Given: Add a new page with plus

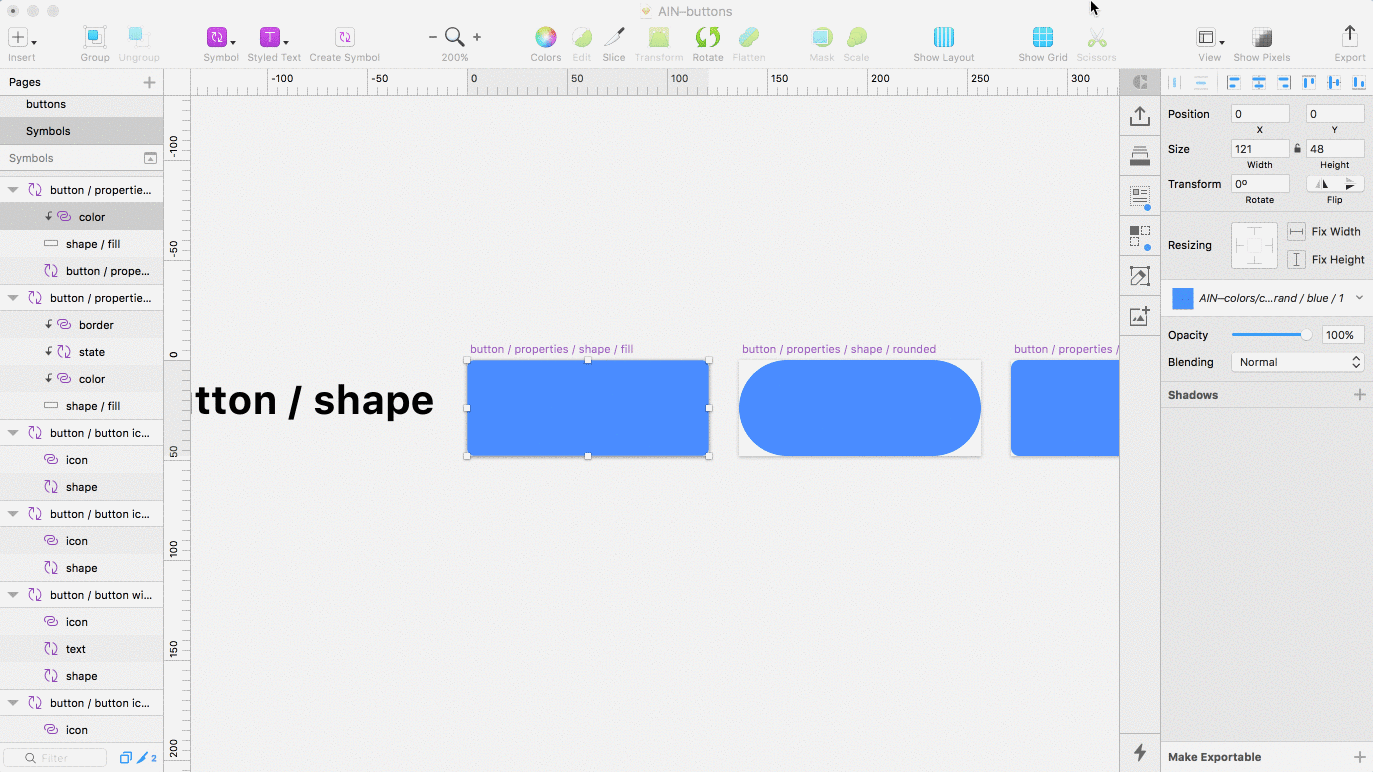Looking at the screenshot, I should (149, 82).
